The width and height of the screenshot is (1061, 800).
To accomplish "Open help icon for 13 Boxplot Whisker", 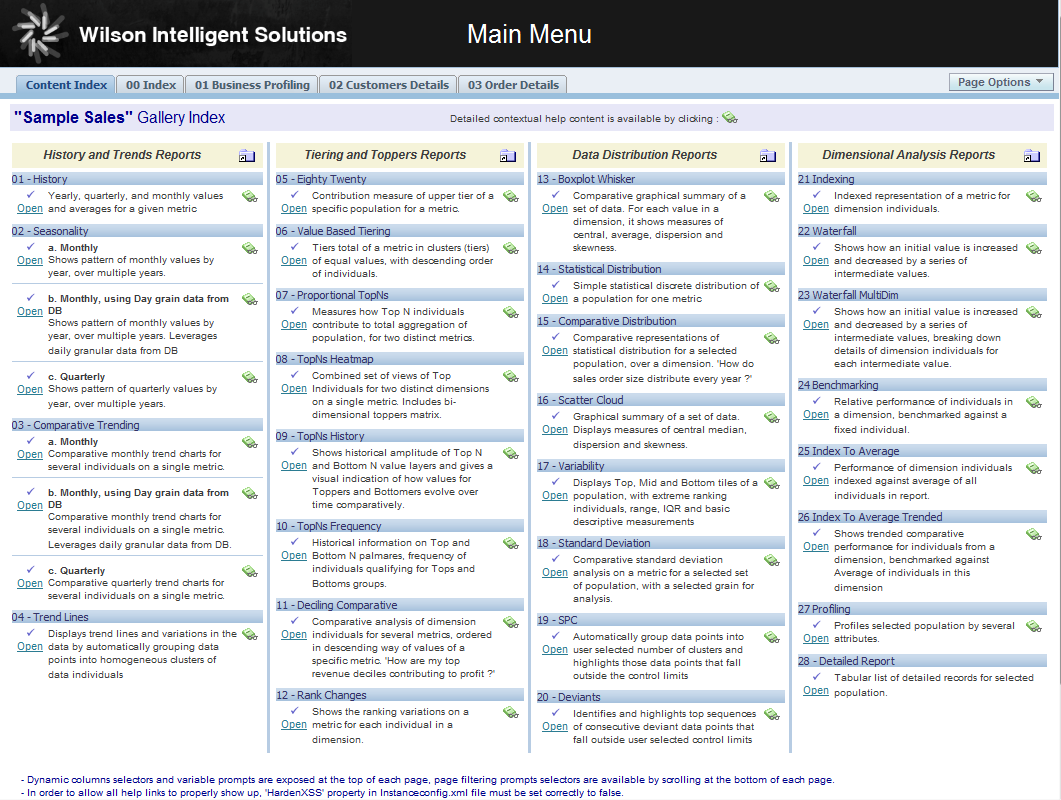I will (771, 197).
